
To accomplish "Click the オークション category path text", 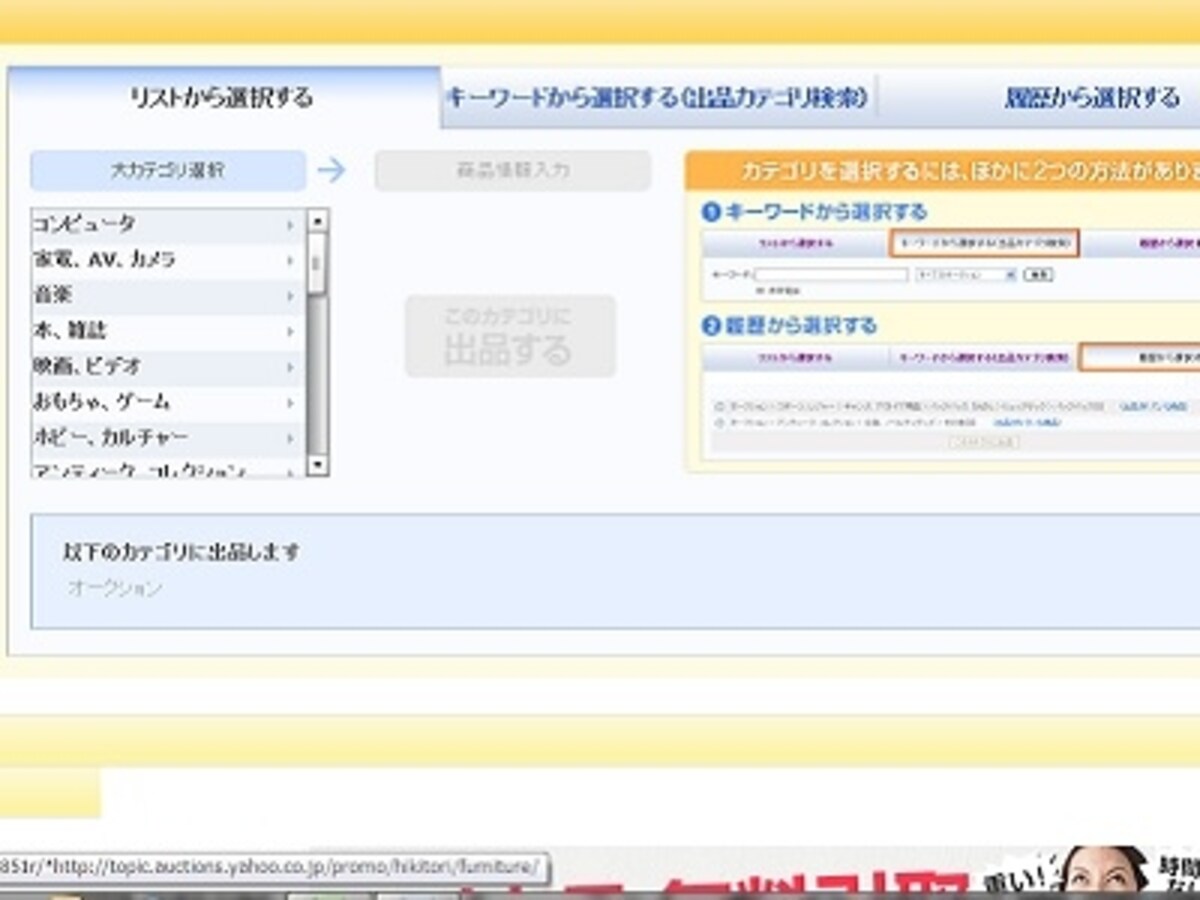I will tap(114, 588).
